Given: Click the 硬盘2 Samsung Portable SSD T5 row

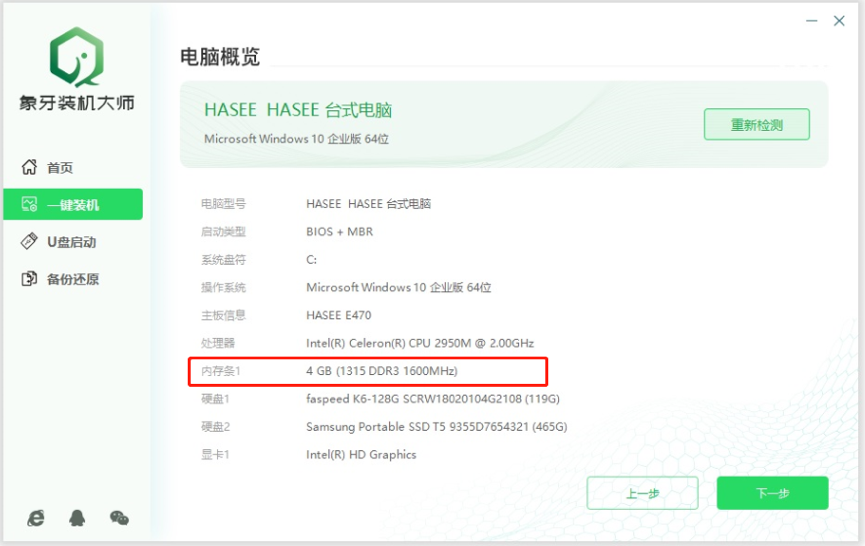Looking at the screenshot, I should coord(436,427).
